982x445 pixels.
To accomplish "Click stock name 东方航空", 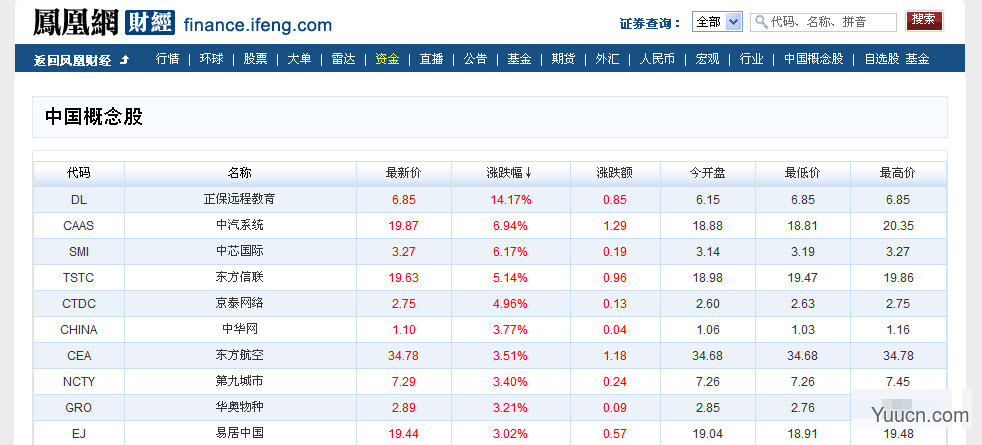I will point(240,355).
